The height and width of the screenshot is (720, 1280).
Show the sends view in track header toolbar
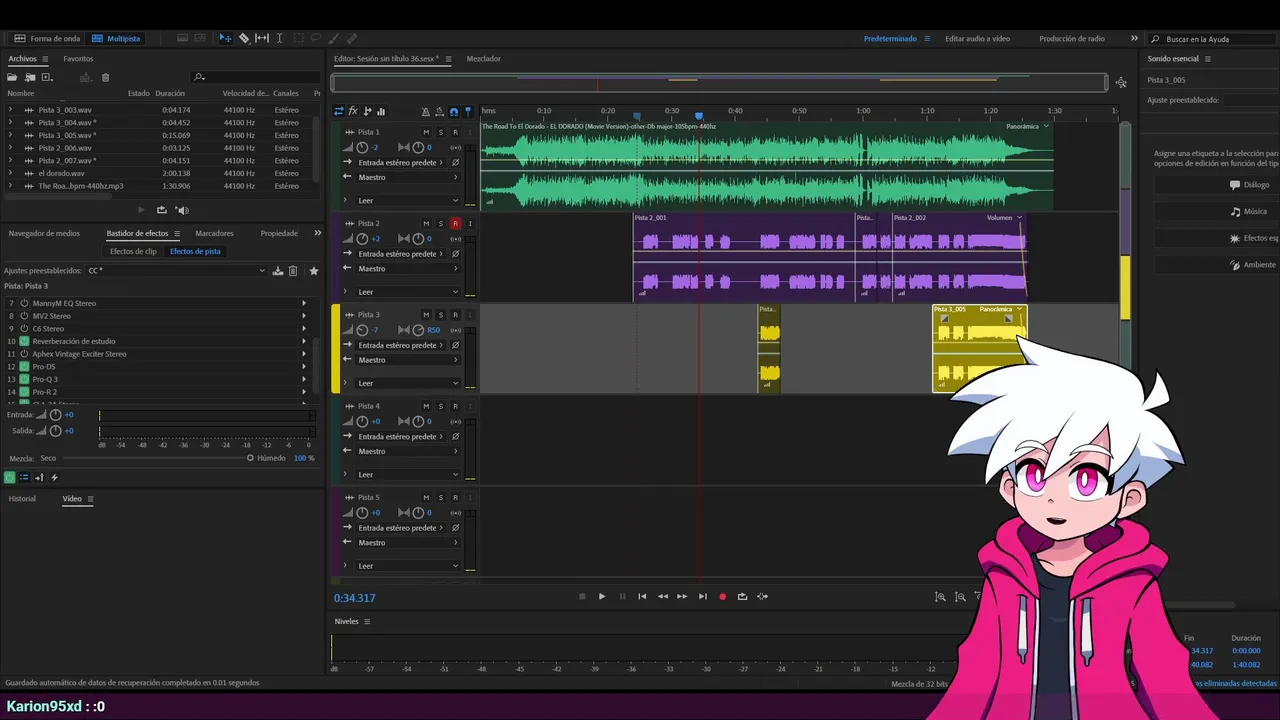tap(367, 111)
